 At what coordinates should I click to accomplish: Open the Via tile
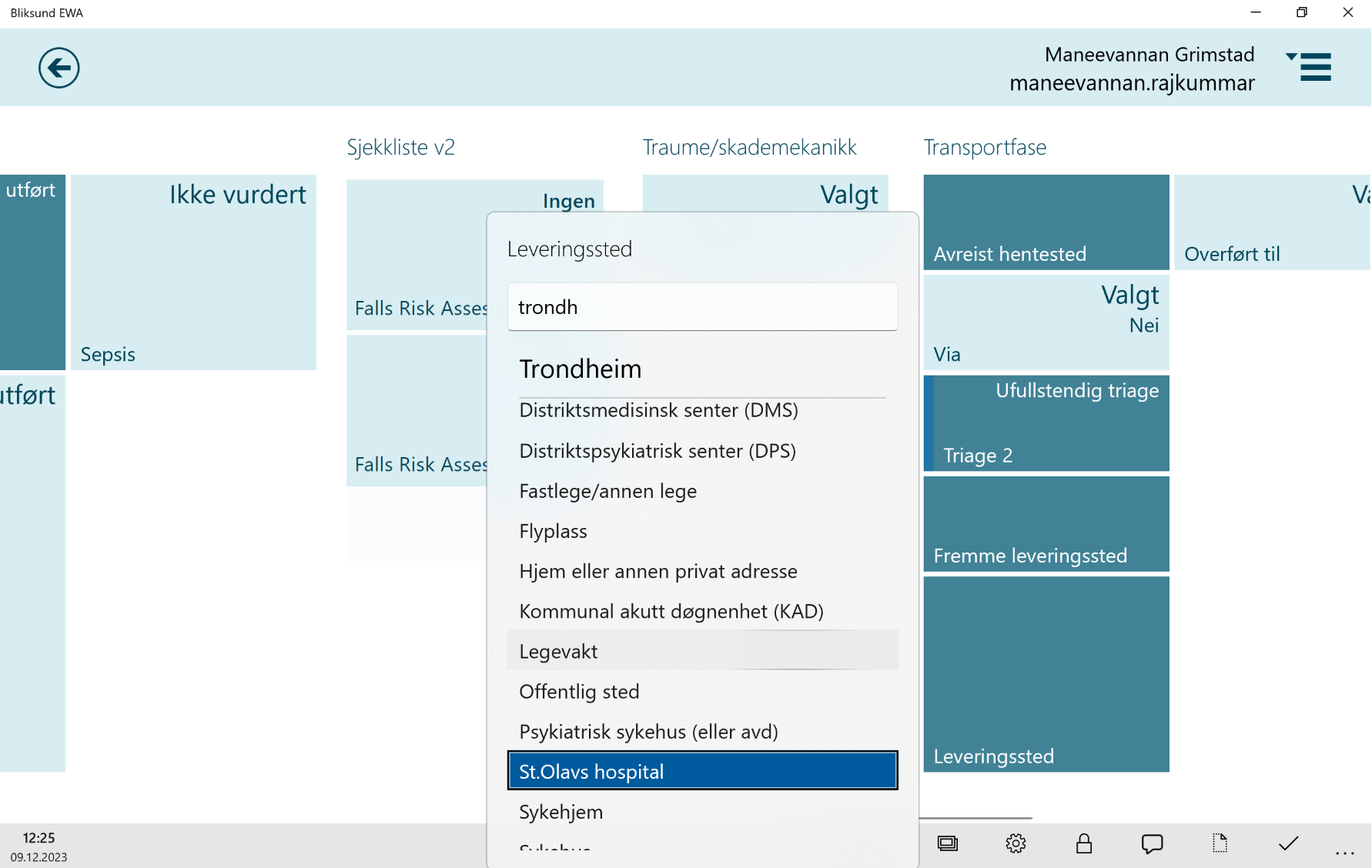coord(1046,322)
